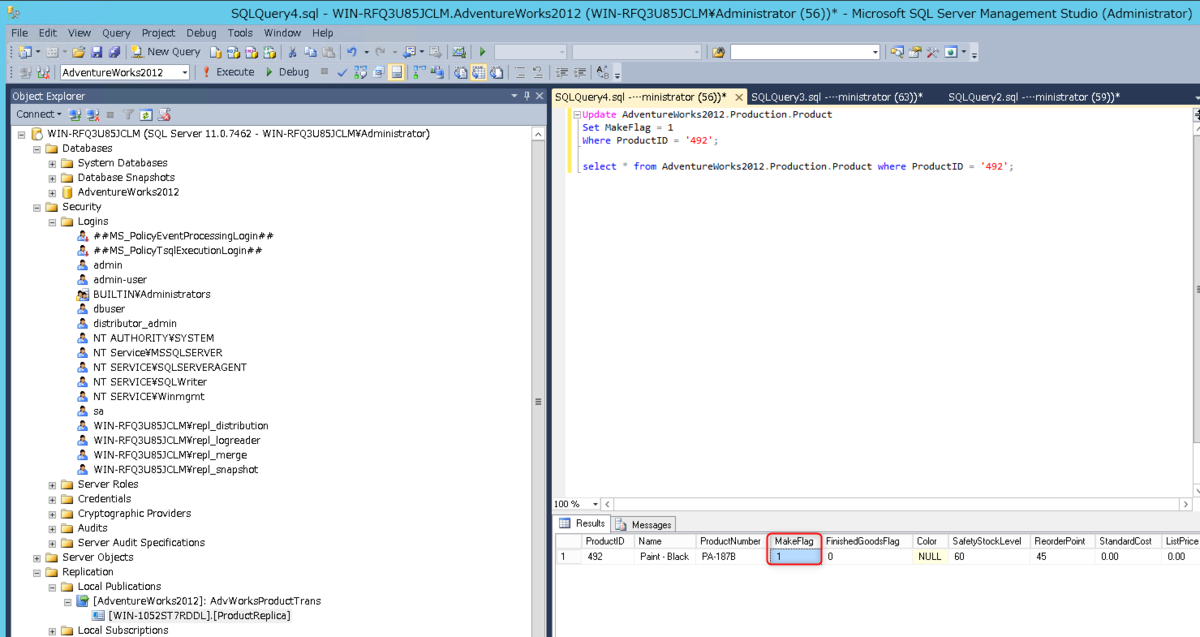Click the Cancel Executing Query stop icon
This screenshot has width=1200, height=637.
(x=324, y=72)
